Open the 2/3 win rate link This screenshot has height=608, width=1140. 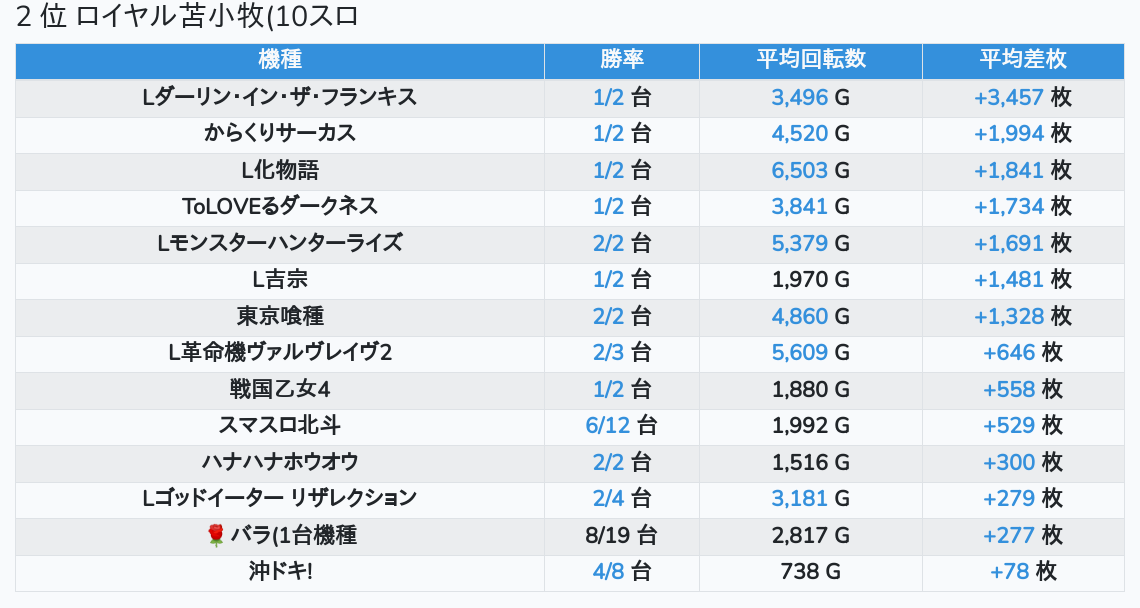click(608, 353)
